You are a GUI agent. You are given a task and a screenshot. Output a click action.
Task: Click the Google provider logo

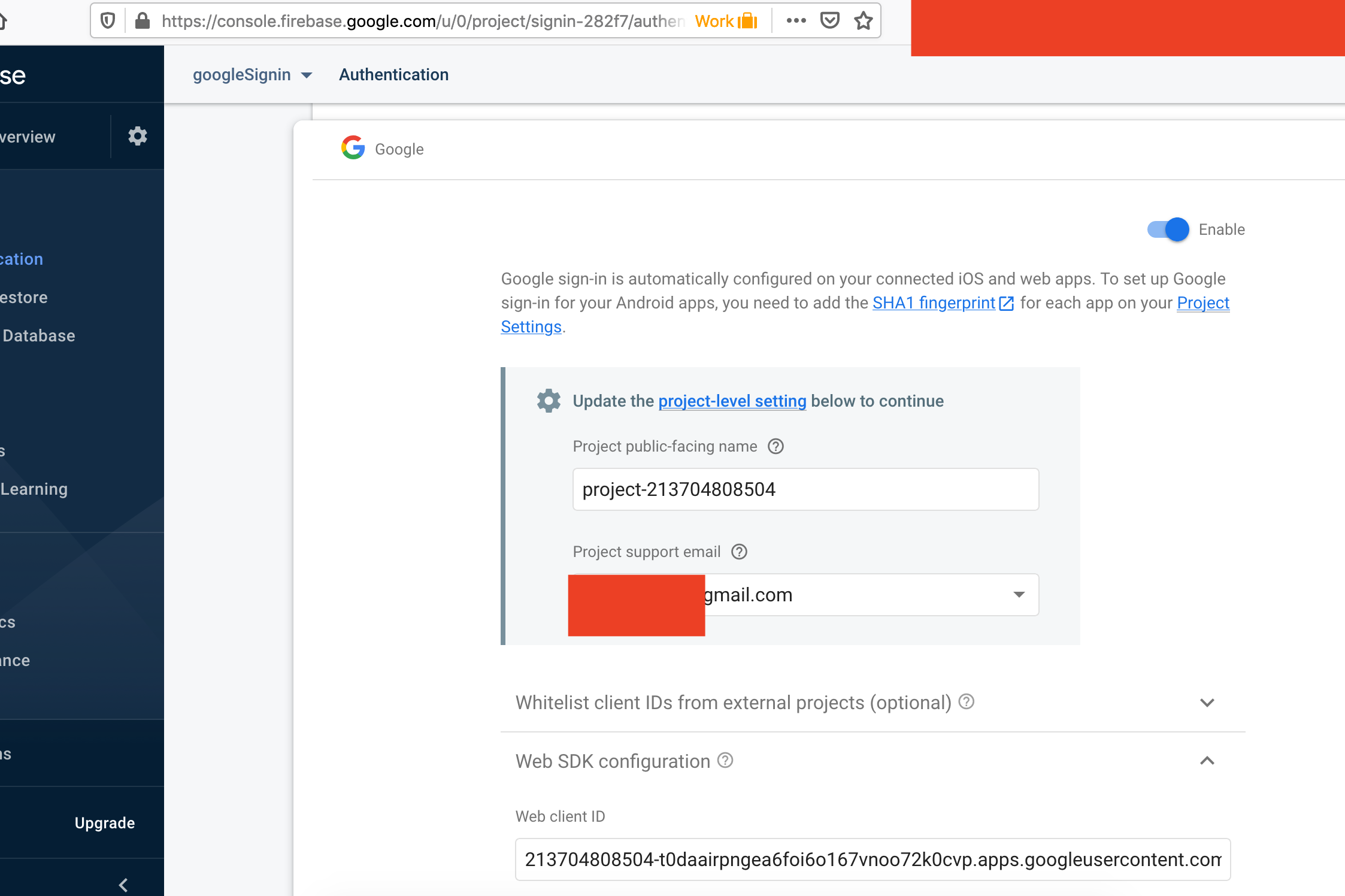click(x=353, y=148)
